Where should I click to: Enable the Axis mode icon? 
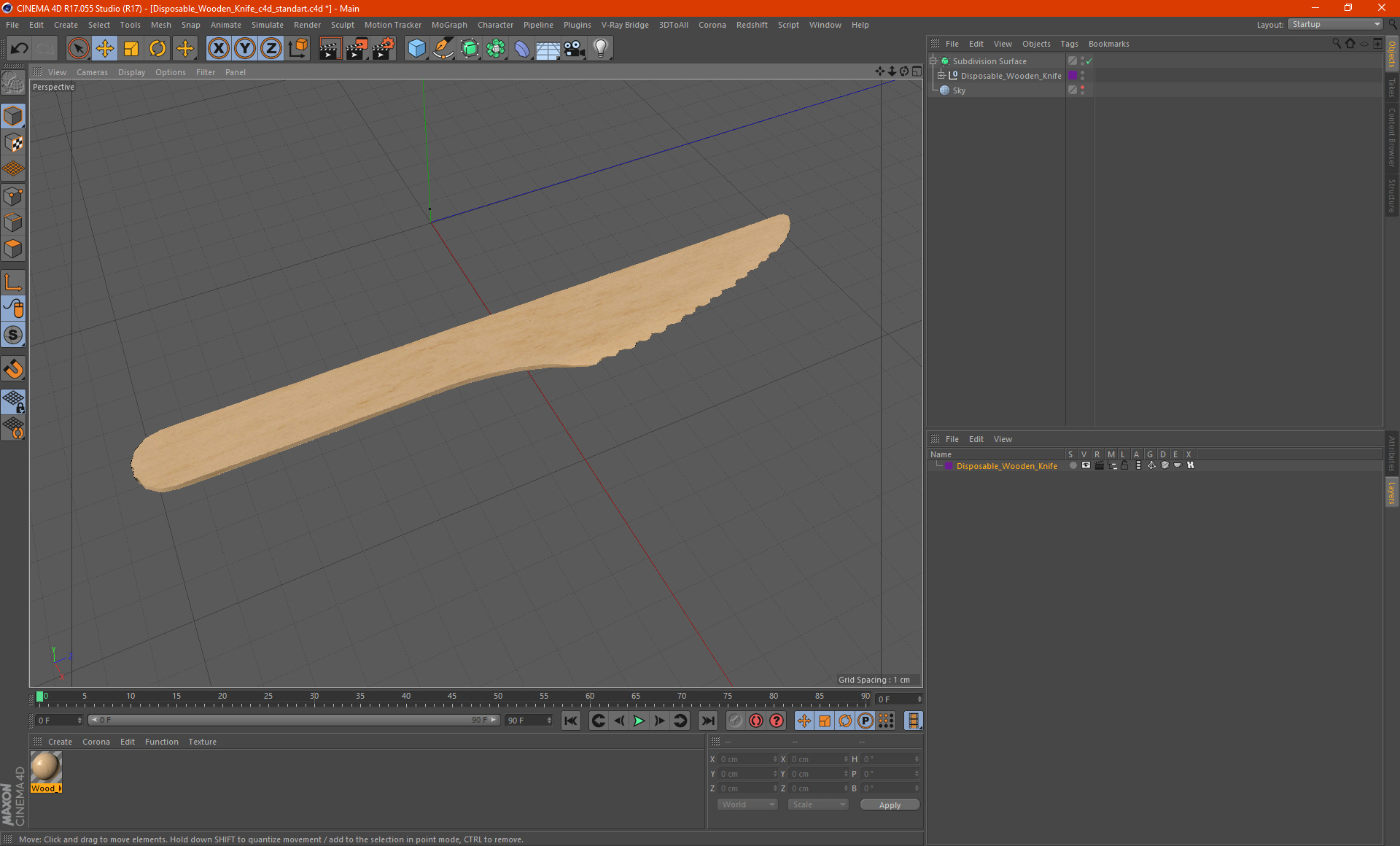click(13, 282)
